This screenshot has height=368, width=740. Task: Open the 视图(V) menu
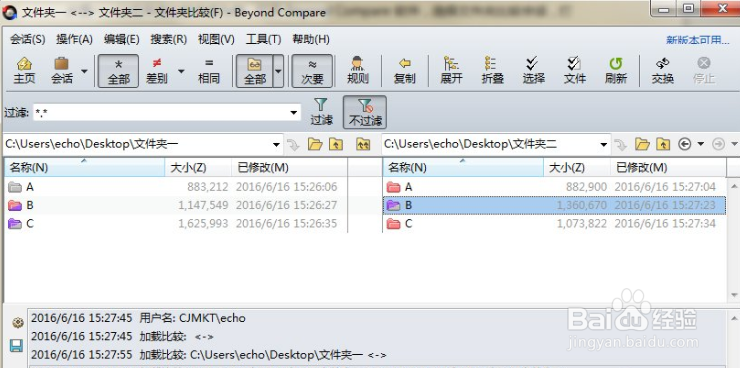(216, 39)
